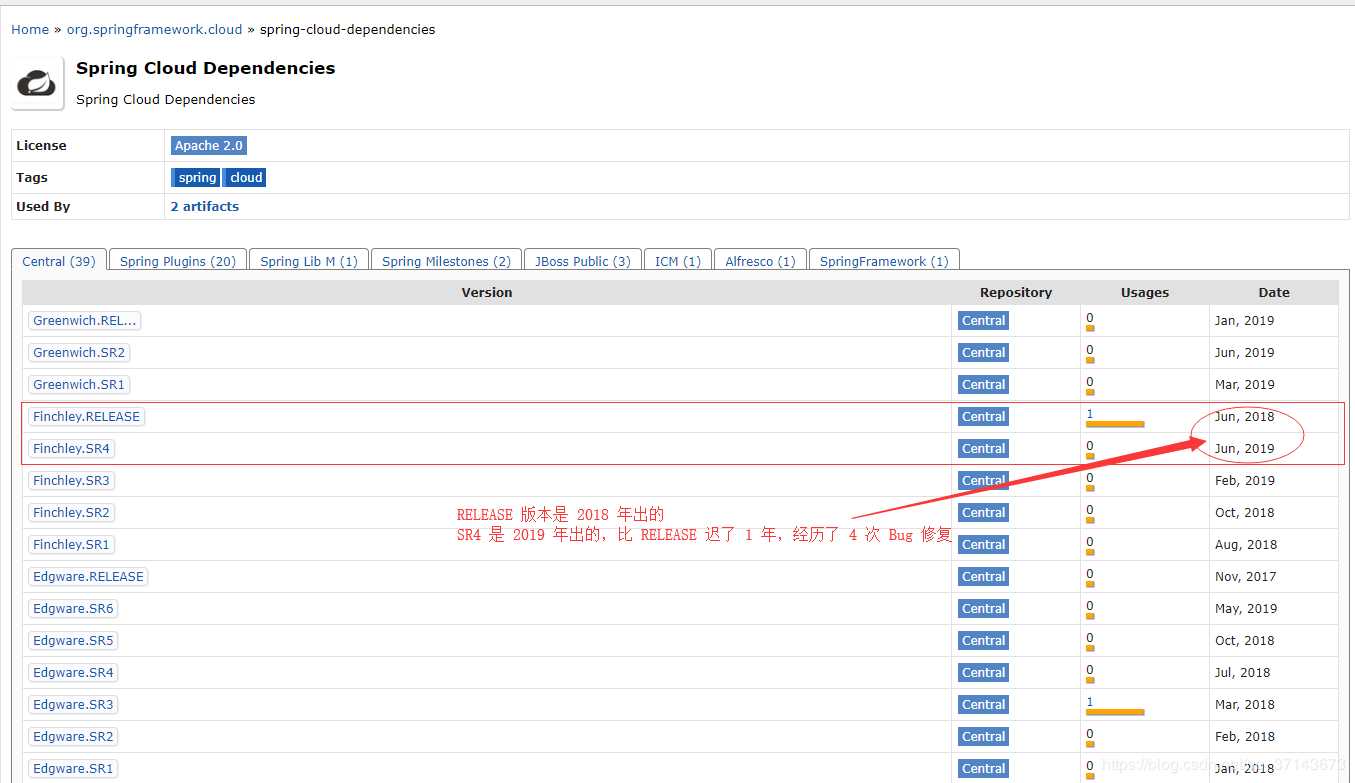Click Central badge in Finchley.SR4 row
The width and height of the screenshot is (1355, 783).
(983, 449)
